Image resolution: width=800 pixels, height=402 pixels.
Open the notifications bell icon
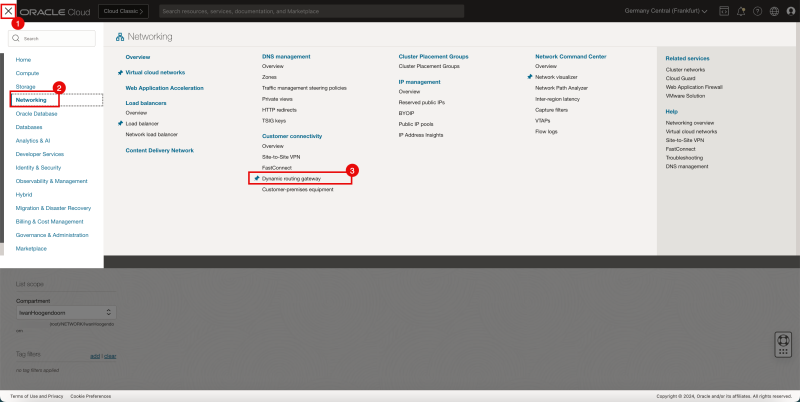tap(740, 10)
